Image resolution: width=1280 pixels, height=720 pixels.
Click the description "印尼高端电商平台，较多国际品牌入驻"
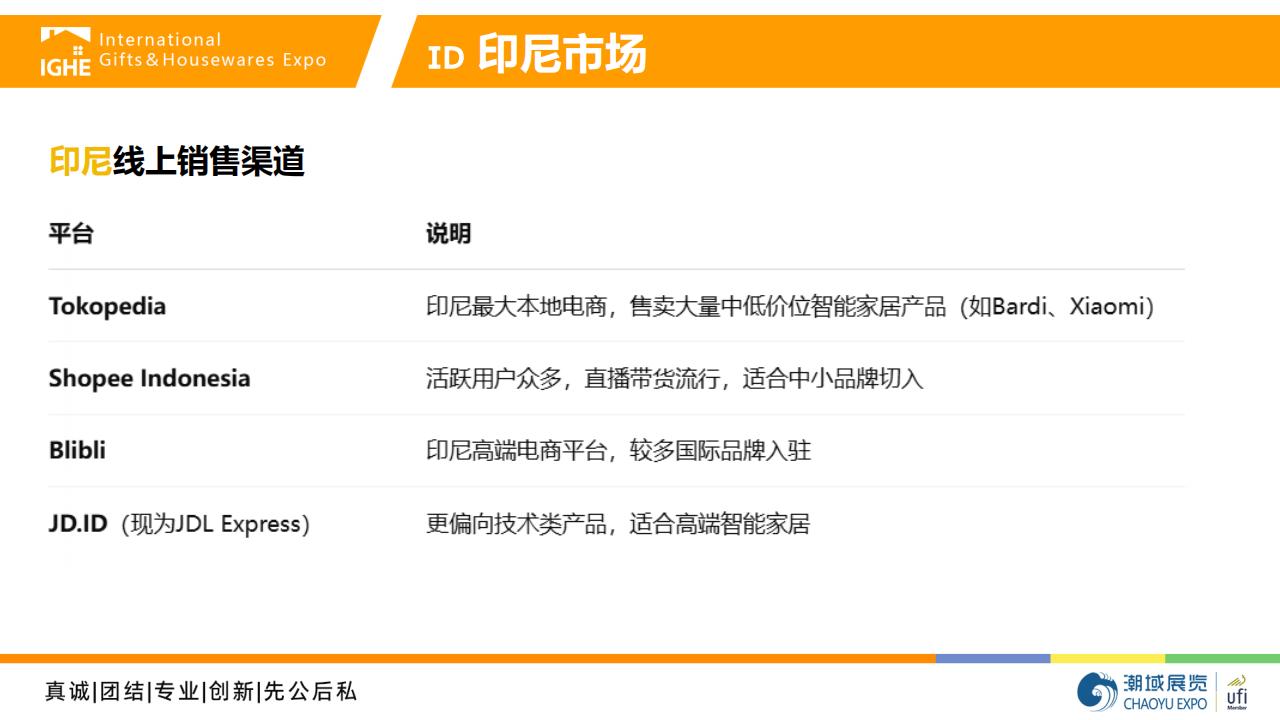[x=618, y=451]
